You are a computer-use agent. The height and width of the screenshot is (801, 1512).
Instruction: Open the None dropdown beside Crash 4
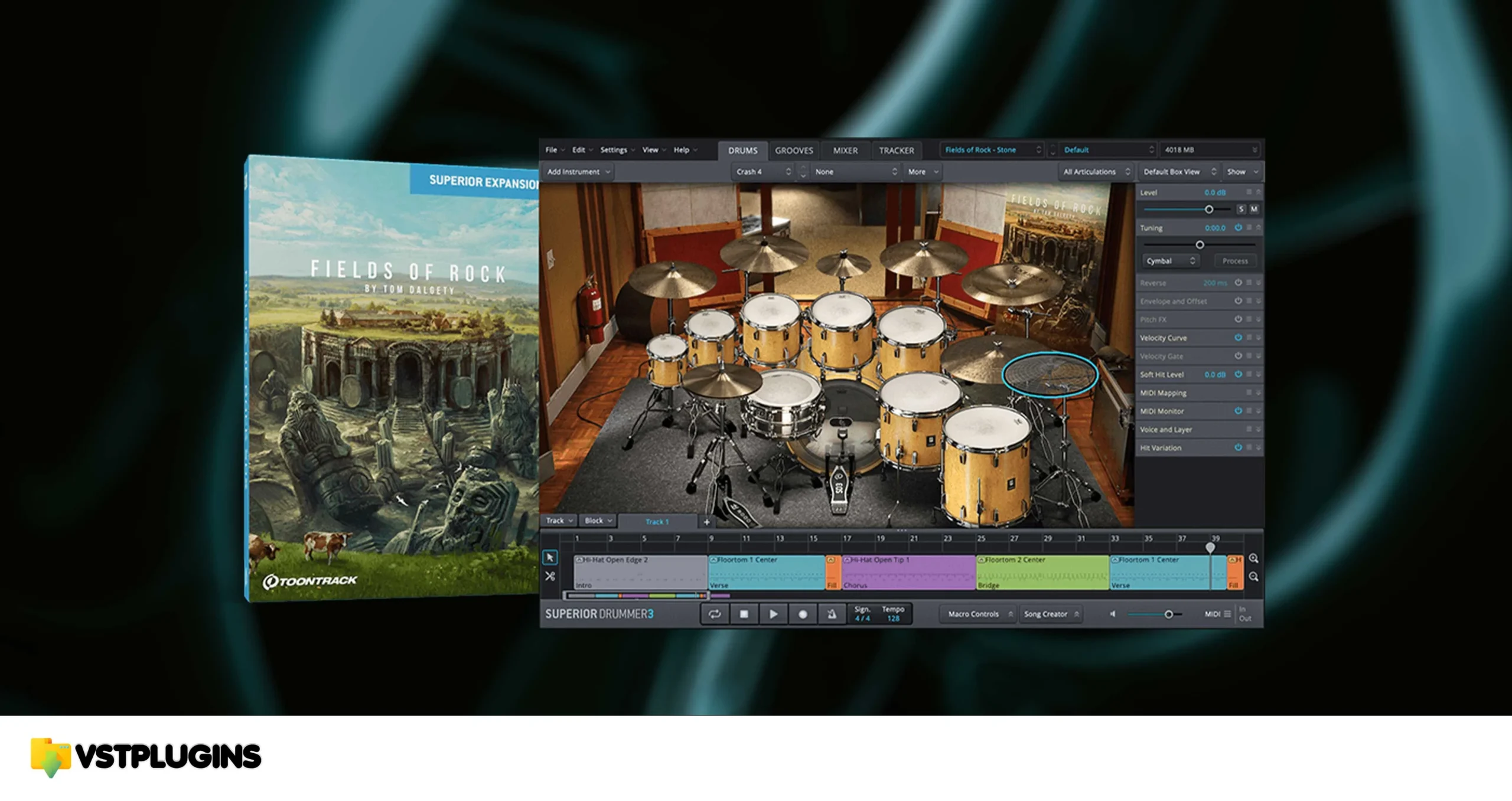pos(856,172)
